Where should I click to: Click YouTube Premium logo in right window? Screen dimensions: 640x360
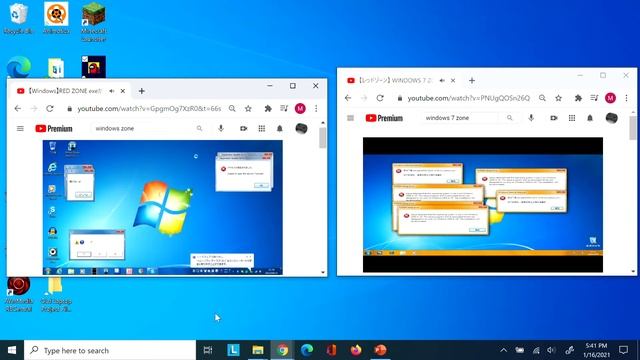pos(384,118)
